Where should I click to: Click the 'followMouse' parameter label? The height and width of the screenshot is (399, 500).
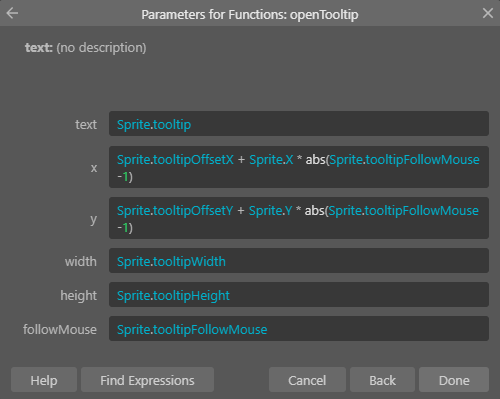coord(60,329)
